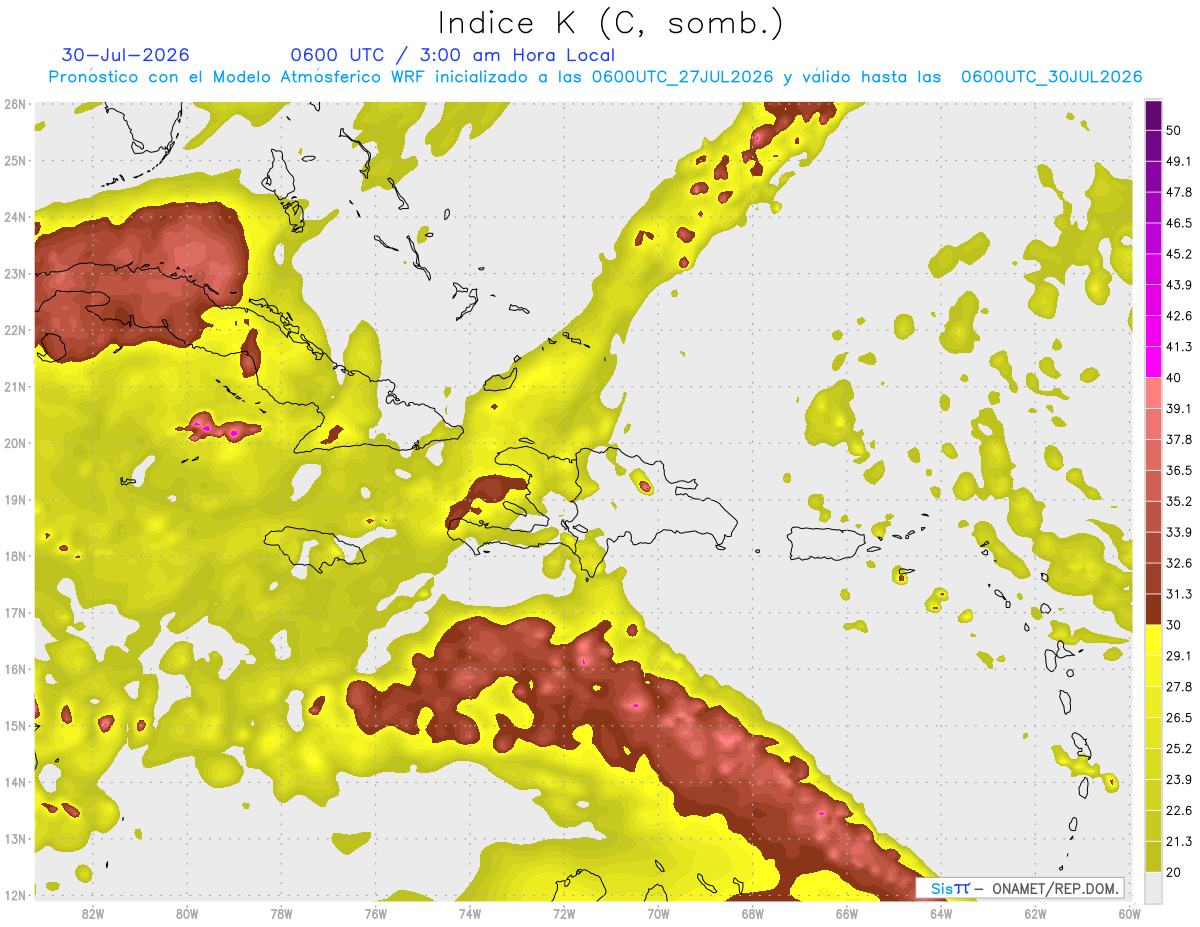Click longitude label "82W"
The width and height of the screenshot is (1200, 927).
93,914
